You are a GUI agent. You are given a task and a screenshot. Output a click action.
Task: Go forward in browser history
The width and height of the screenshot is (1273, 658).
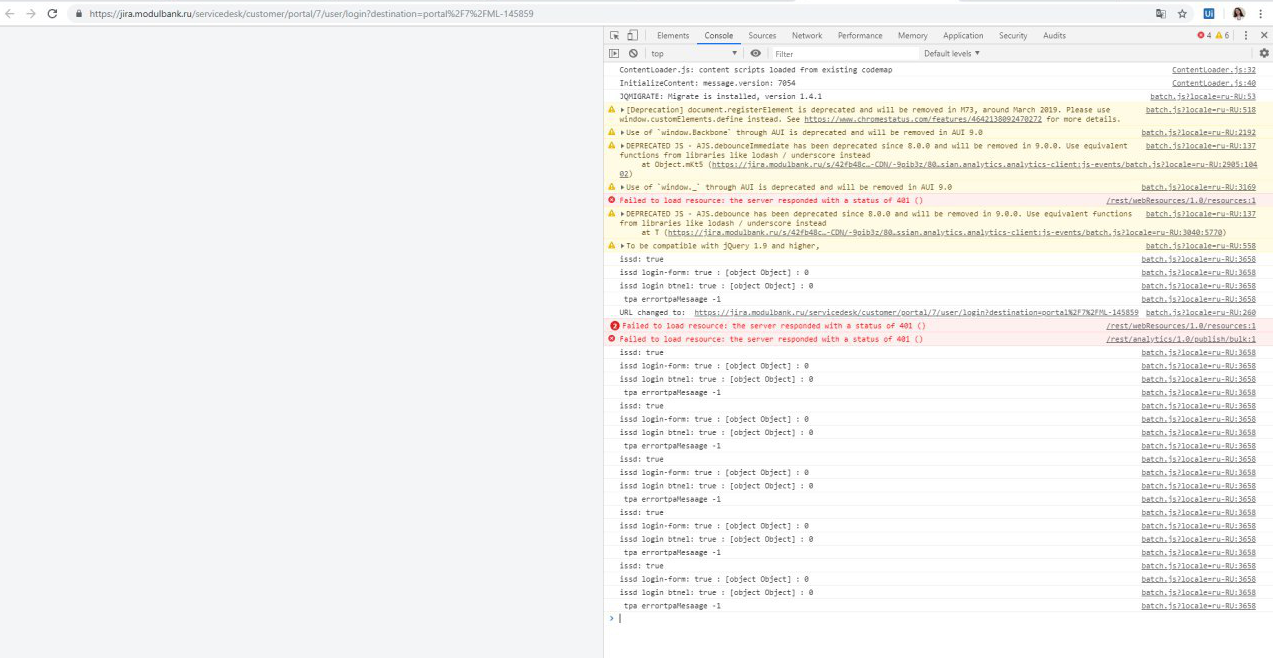pyautogui.click(x=30, y=14)
